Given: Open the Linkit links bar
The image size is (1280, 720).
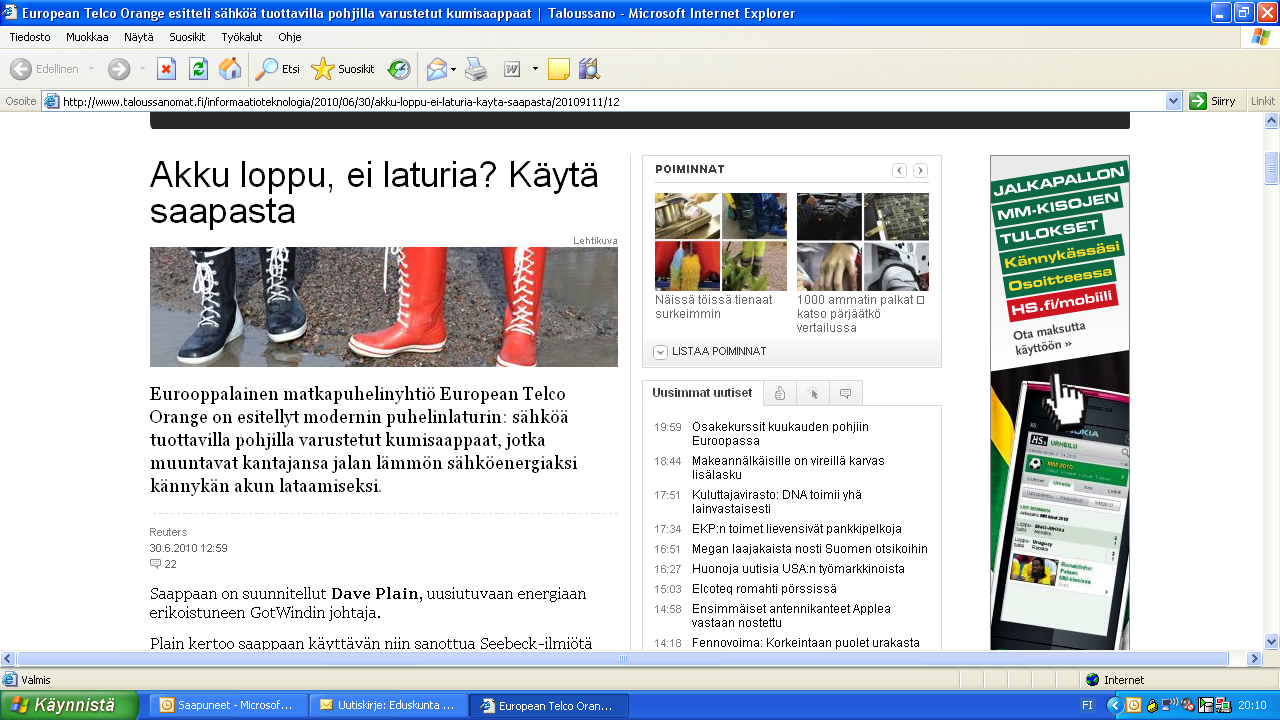Looking at the screenshot, I should pos(1263,101).
